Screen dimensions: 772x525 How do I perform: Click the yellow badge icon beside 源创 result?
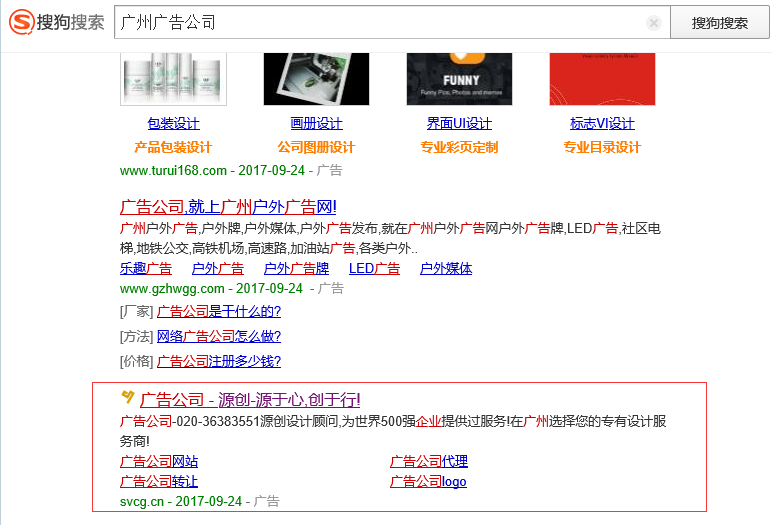(128, 396)
